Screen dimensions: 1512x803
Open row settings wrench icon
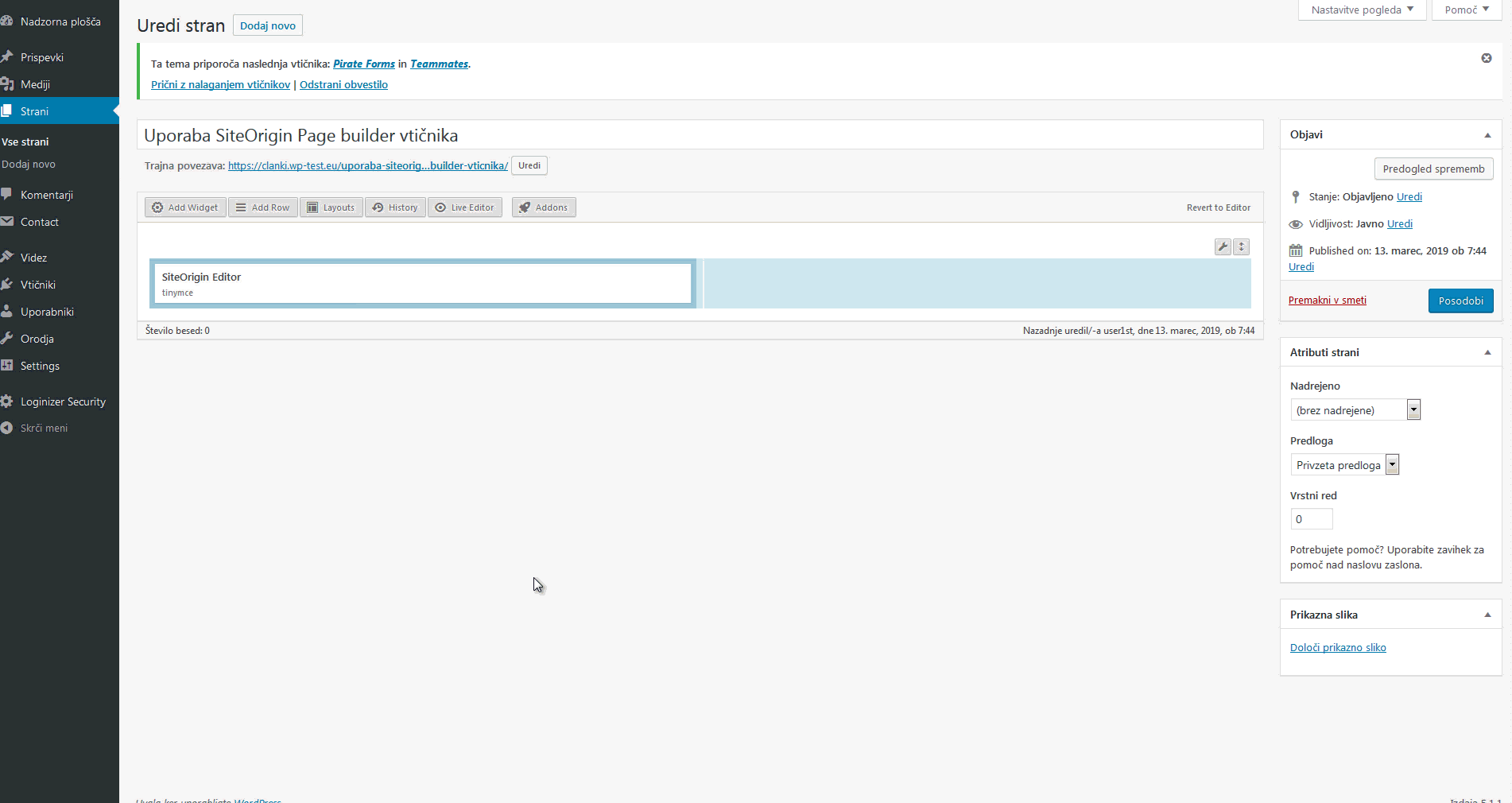point(1223,247)
